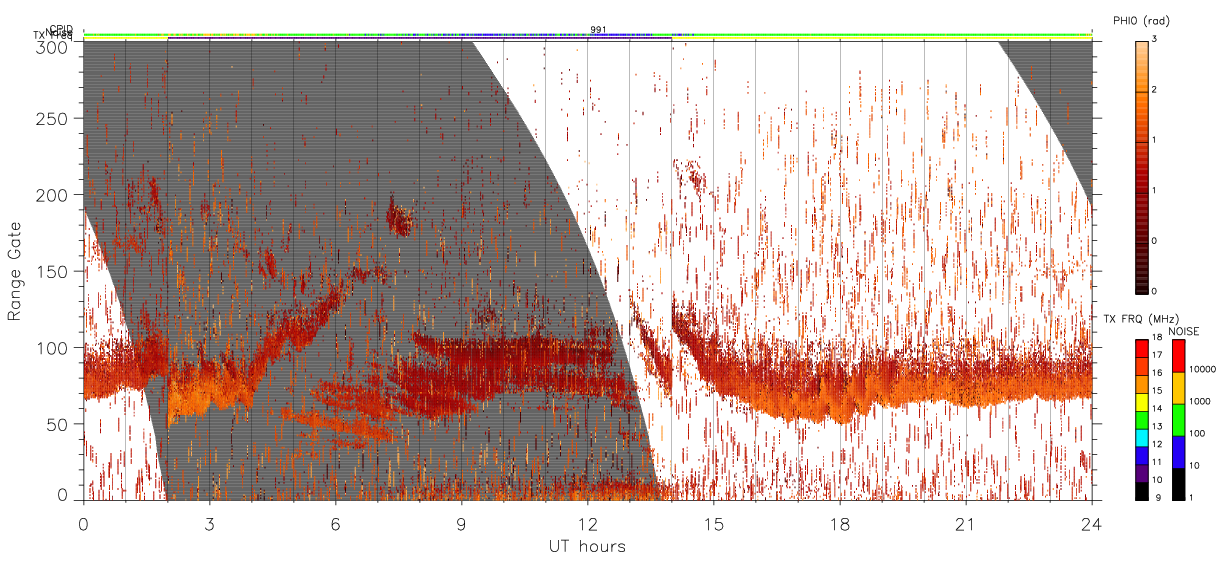
Task: Click x-axis tick label '18'
Action: pyautogui.click(x=839, y=524)
